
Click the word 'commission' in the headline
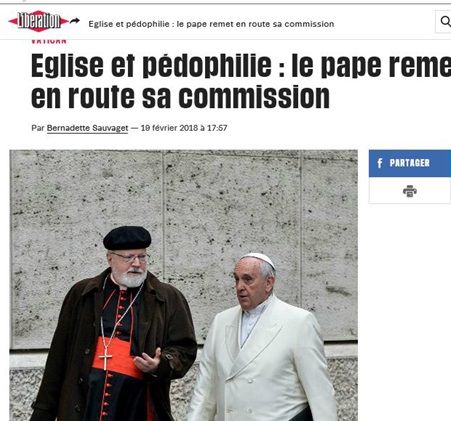(254, 97)
